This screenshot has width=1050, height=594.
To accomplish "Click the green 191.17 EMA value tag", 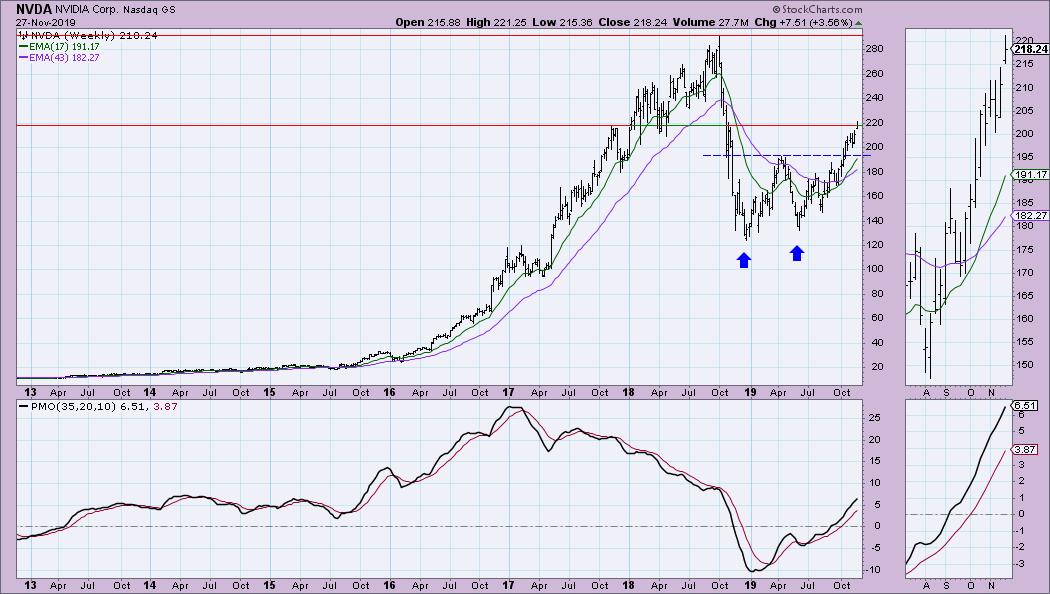I will point(1031,175).
